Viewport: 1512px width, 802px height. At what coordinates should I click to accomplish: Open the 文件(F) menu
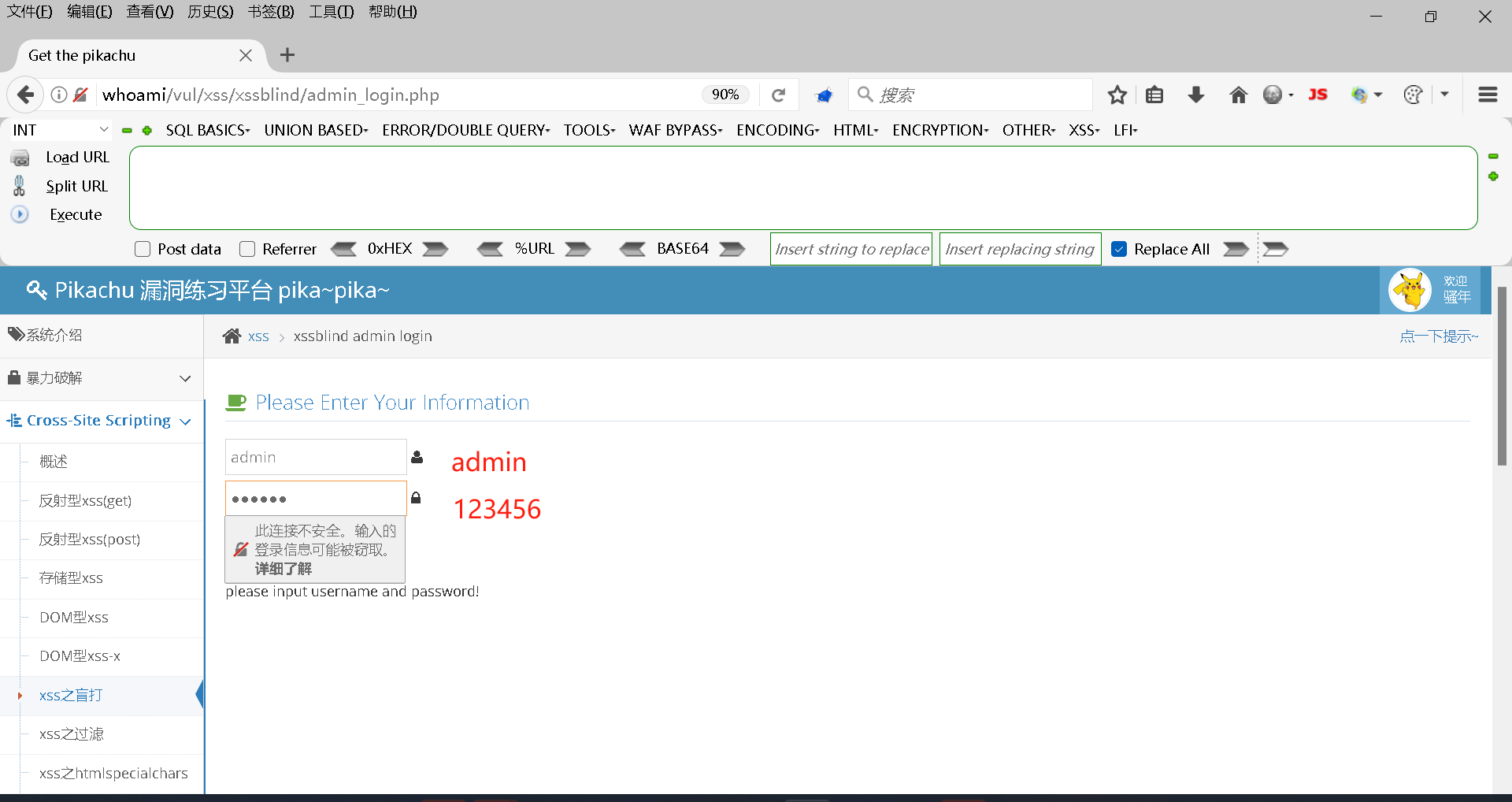[x=29, y=12]
